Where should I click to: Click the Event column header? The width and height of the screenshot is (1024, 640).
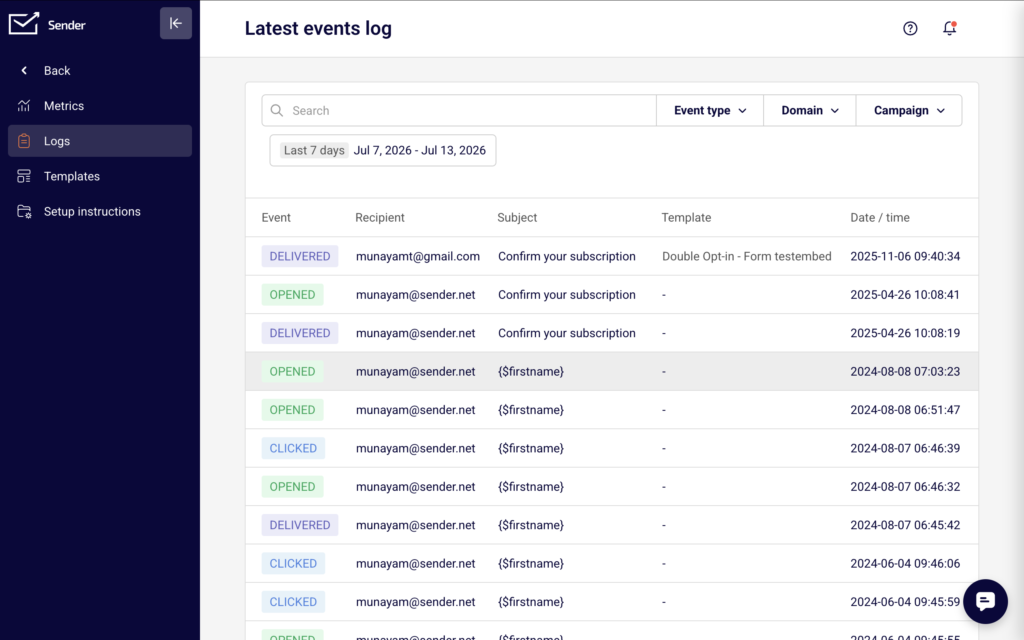pos(276,217)
